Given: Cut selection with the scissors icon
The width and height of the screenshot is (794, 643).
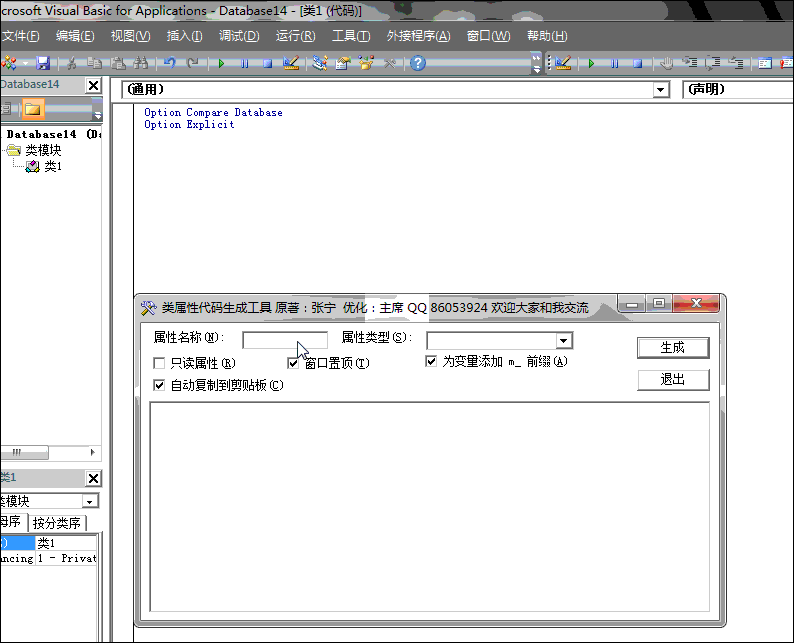Looking at the screenshot, I should tap(72, 63).
